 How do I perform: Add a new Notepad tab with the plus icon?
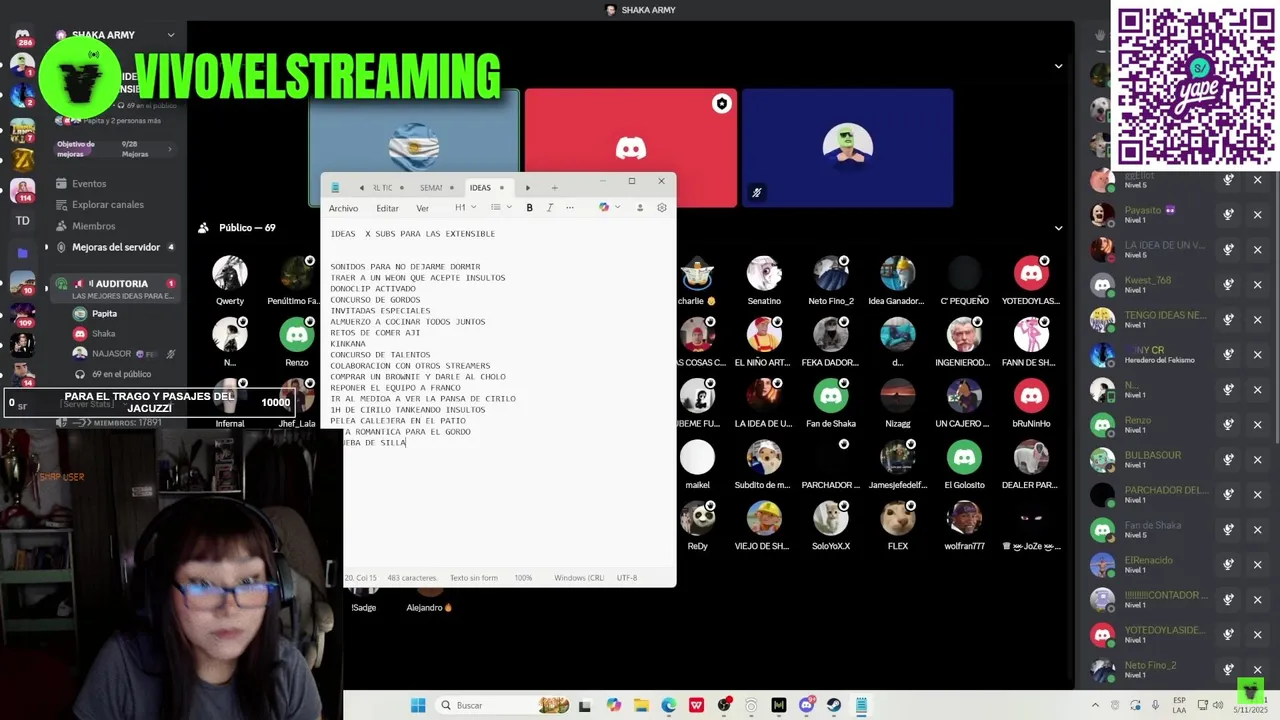(554, 188)
